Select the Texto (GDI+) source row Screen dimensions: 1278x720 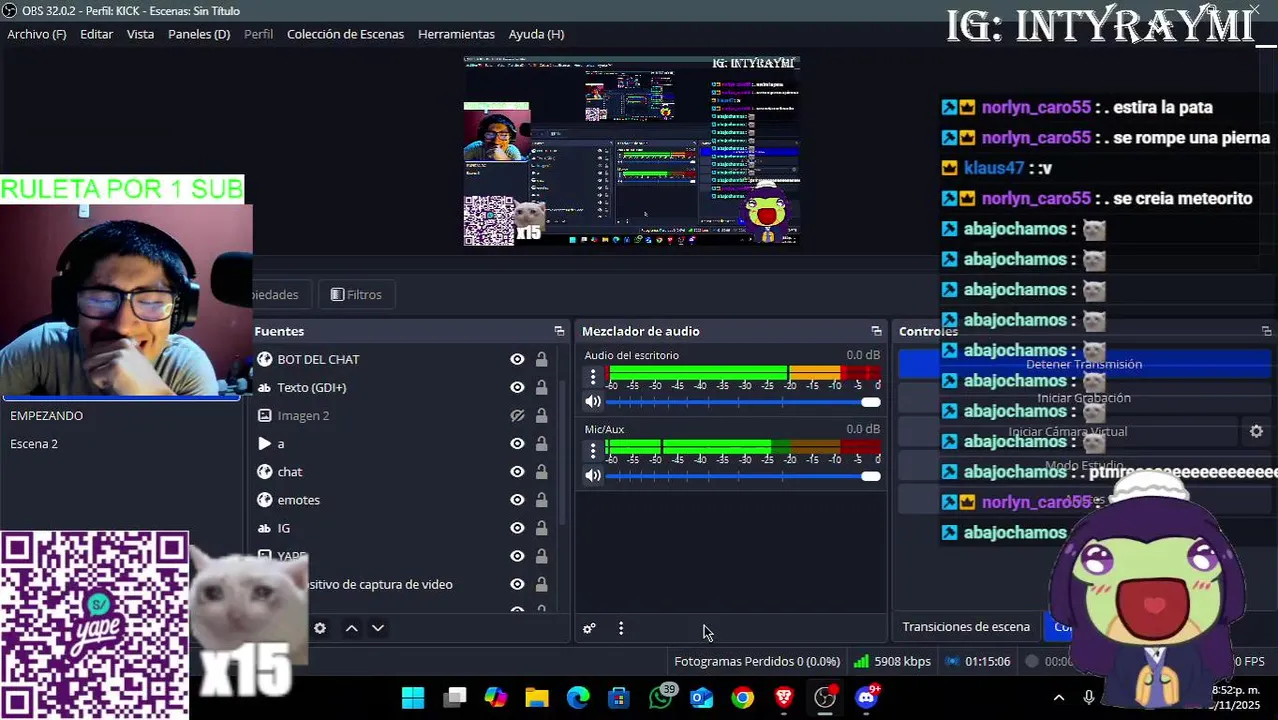[403, 387]
